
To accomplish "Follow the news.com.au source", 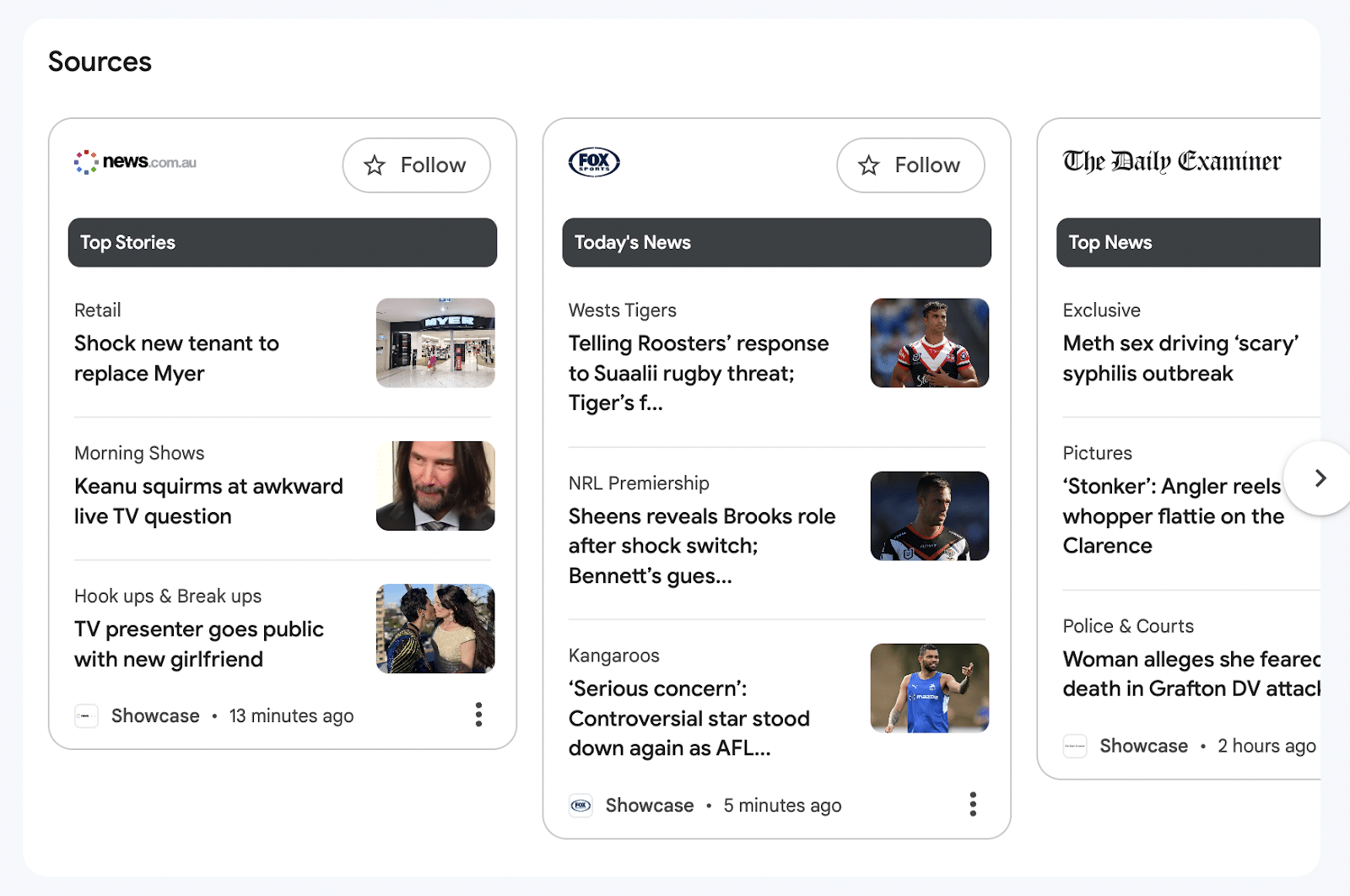I will click(x=416, y=165).
